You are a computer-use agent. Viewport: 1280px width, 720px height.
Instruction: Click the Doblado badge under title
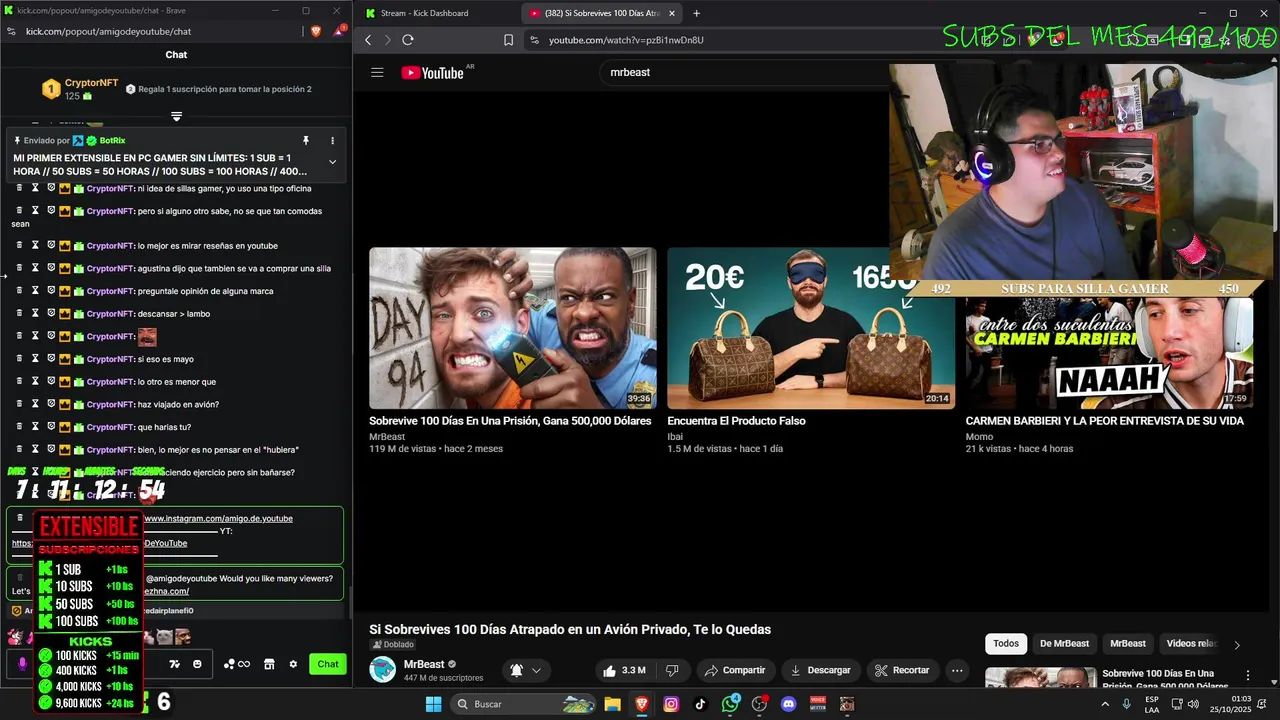click(392, 645)
